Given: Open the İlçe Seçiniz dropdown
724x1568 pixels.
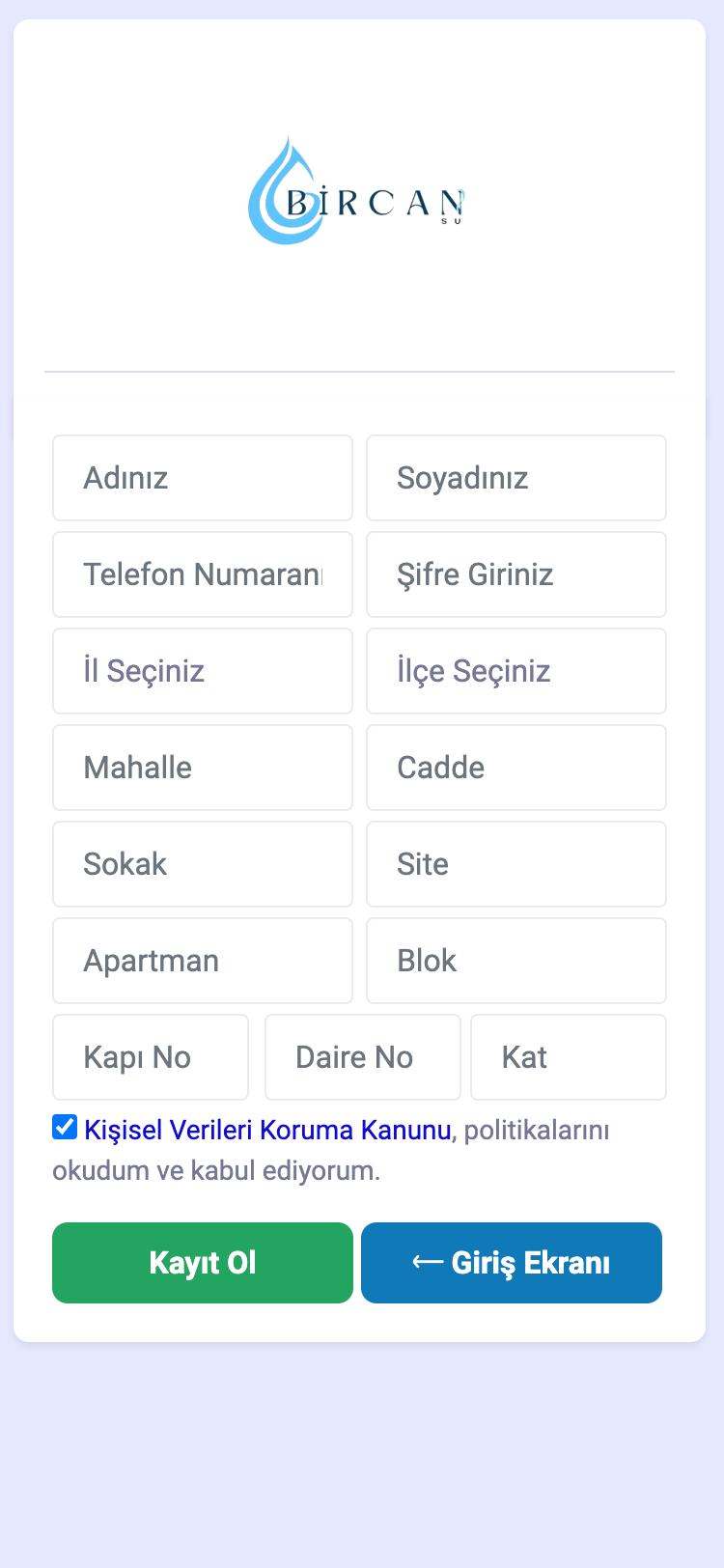Looking at the screenshot, I should pyautogui.click(x=516, y=671).
